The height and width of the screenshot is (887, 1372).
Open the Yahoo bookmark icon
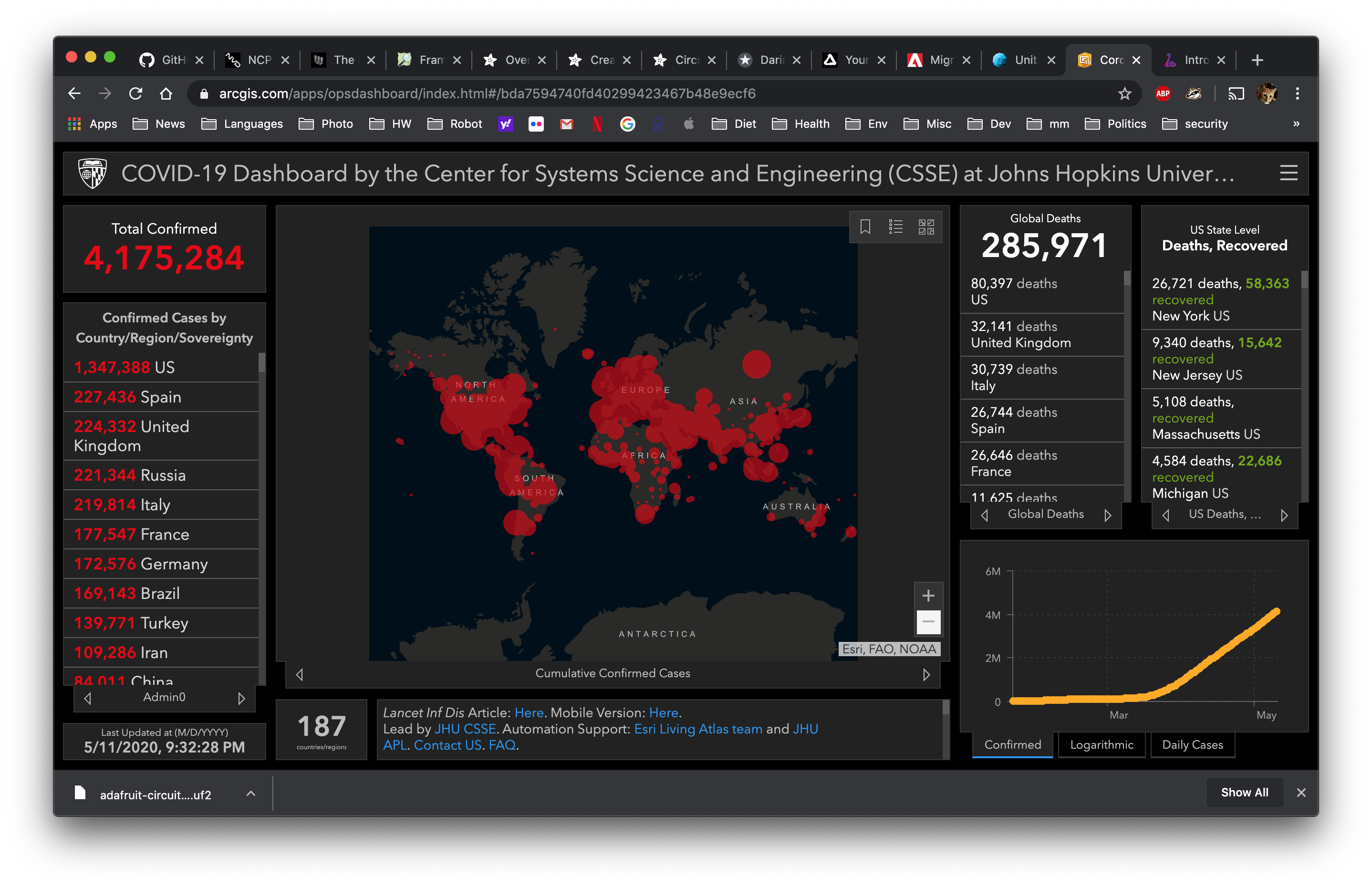coord(505,124)
